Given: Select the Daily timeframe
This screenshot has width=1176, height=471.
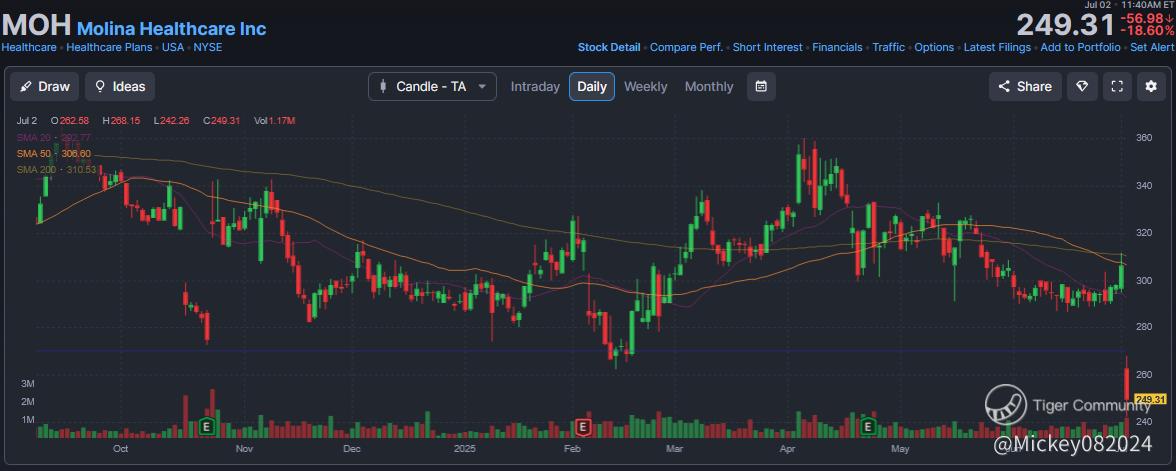Looking at the screenshot, I should coord(592,86).
